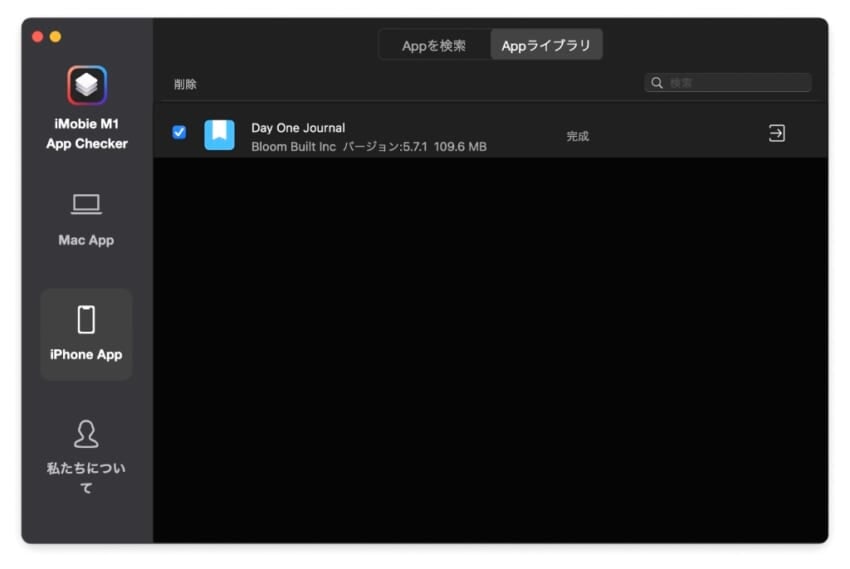Close the window with the red button
This screenshot has height=569, width=850.
pyautogui.click(x=38, y=37)
